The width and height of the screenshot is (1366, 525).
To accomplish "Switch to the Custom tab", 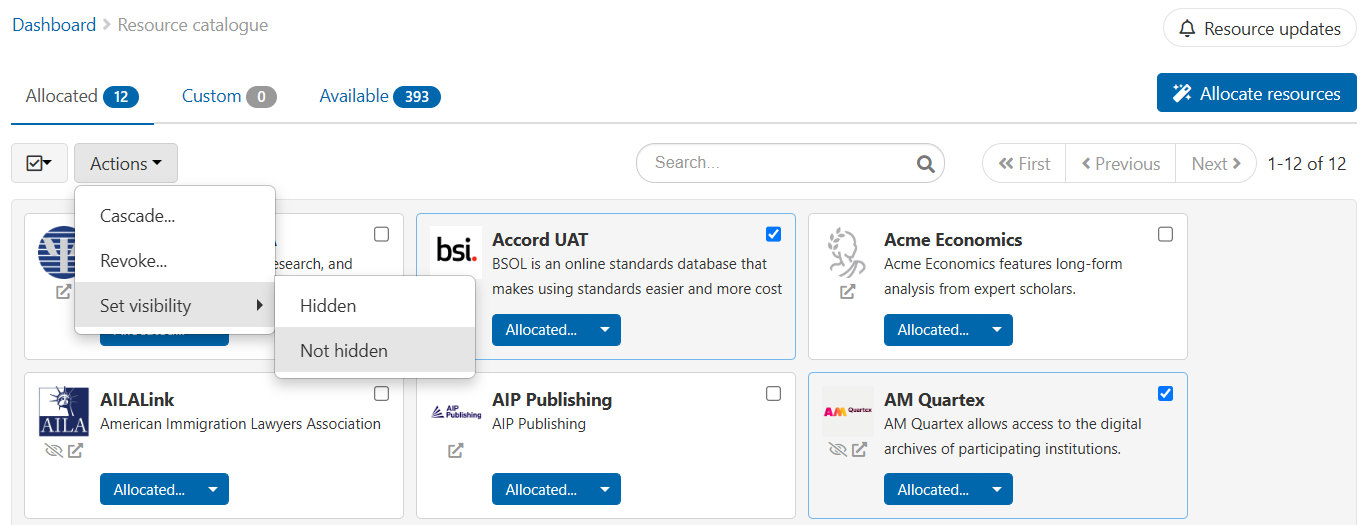I will 229,96.
